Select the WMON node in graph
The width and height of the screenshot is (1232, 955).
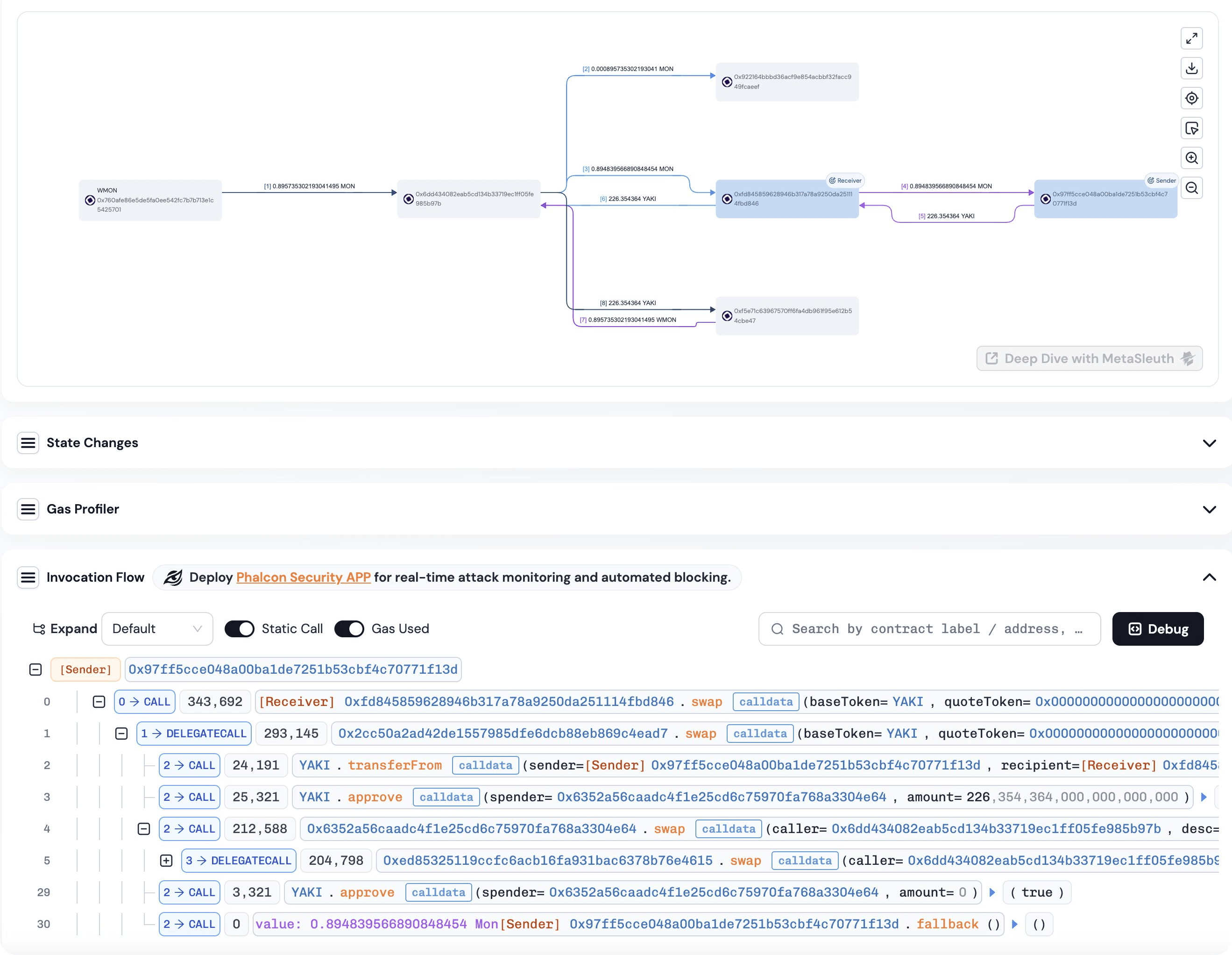click(150, 200)
